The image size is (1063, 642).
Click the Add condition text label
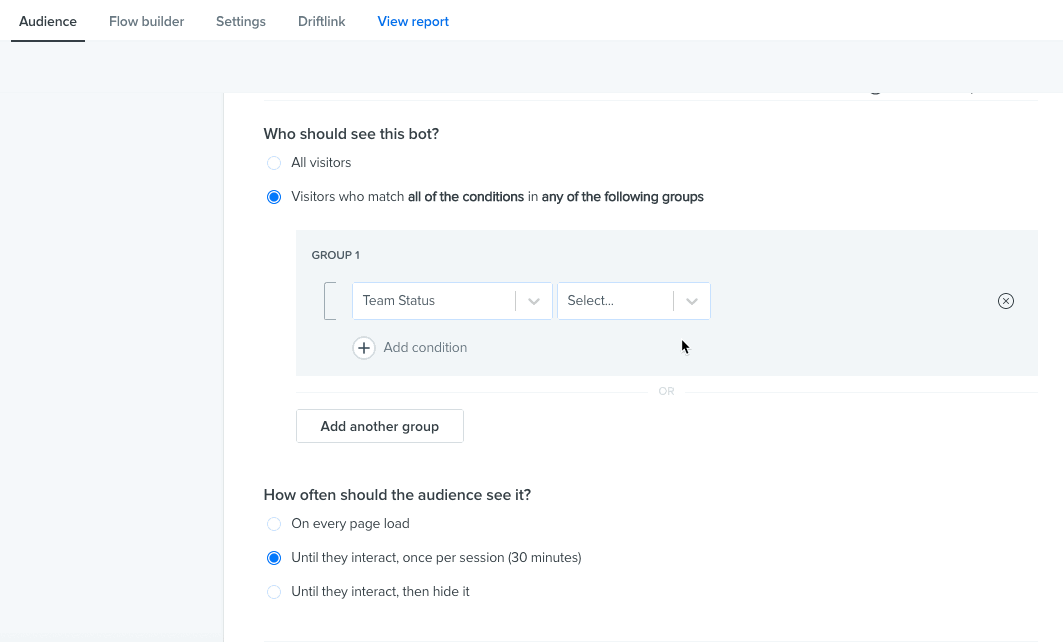coord(425,348)
